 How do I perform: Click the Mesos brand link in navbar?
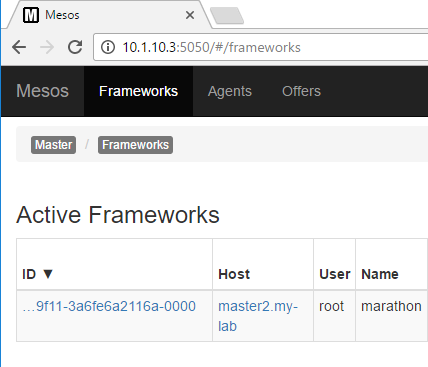point(43,91)
